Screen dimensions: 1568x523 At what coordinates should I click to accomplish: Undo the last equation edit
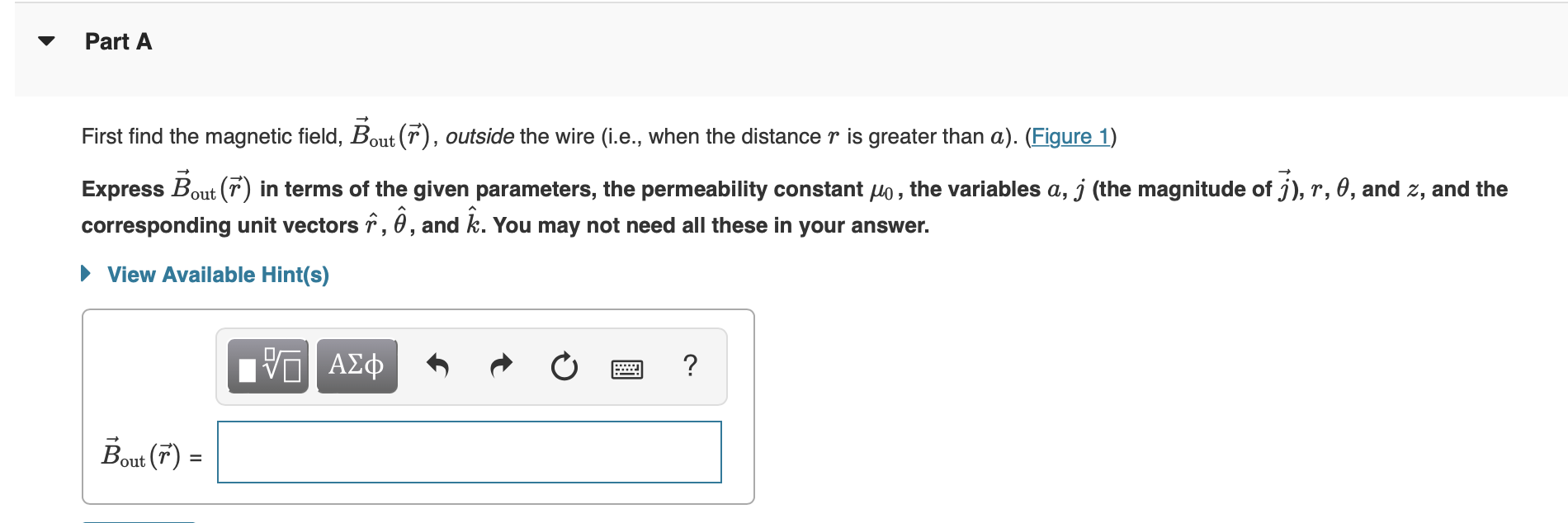click(437, 365)
